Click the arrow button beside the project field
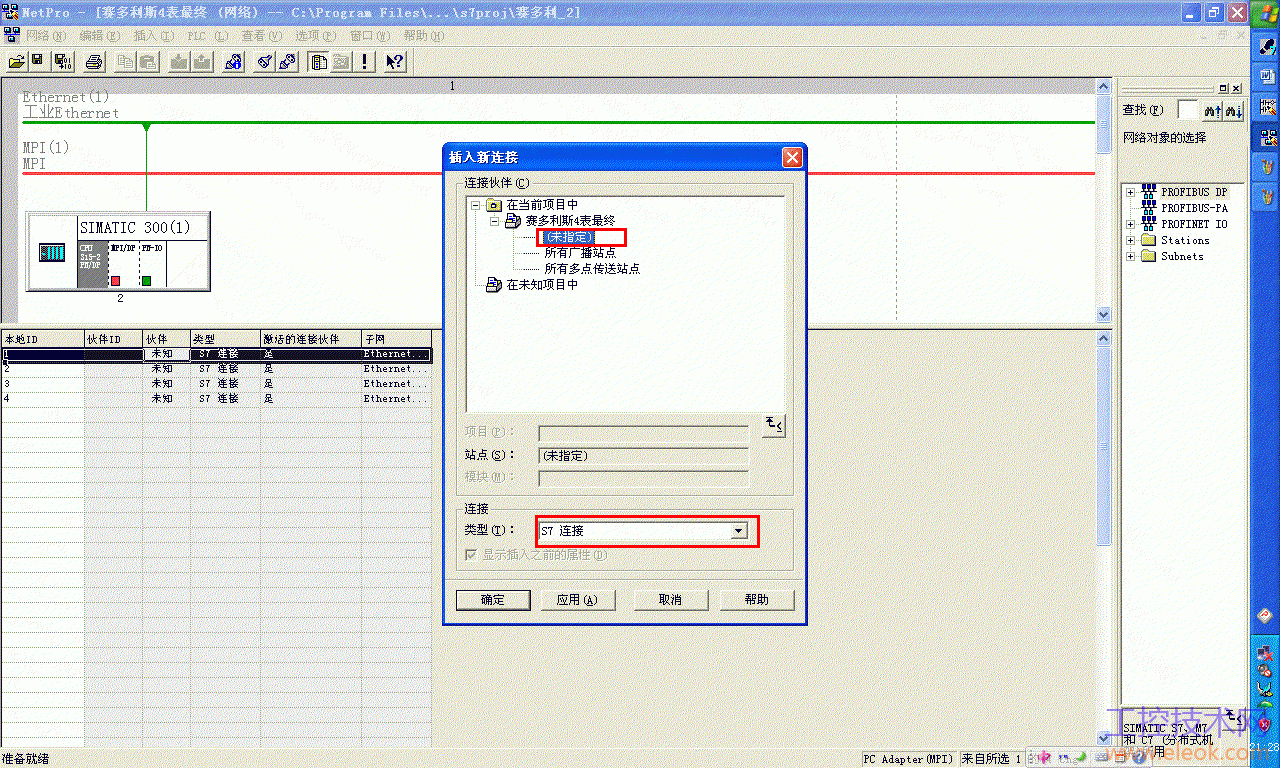 pos(773,426)
